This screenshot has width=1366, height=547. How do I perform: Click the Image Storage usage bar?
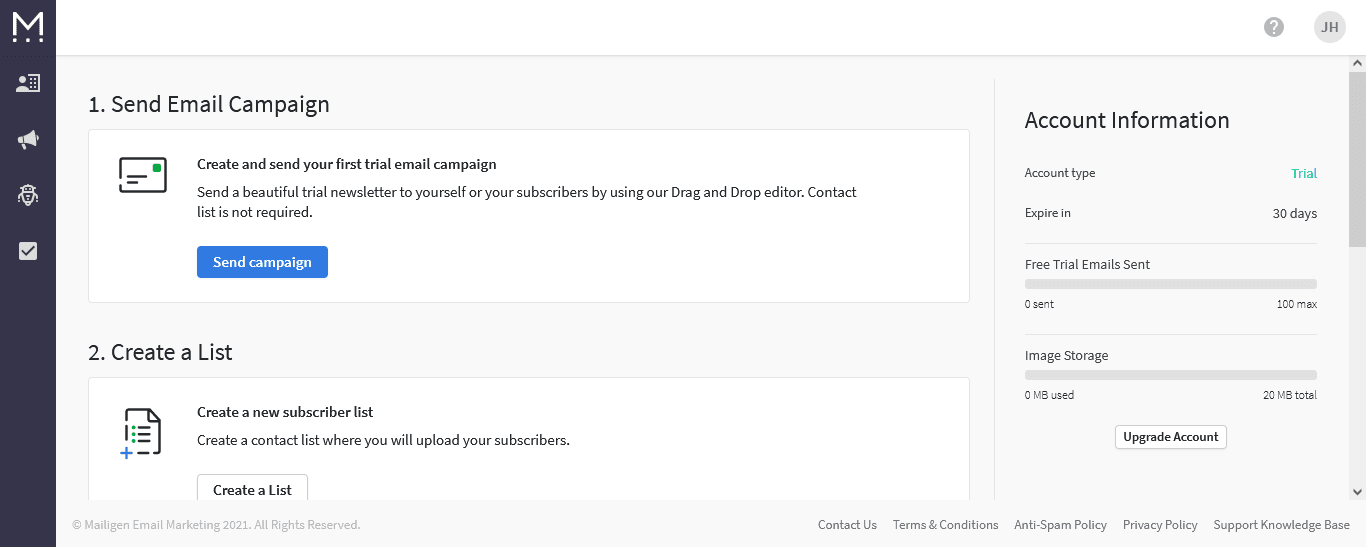click(1171, 375)
